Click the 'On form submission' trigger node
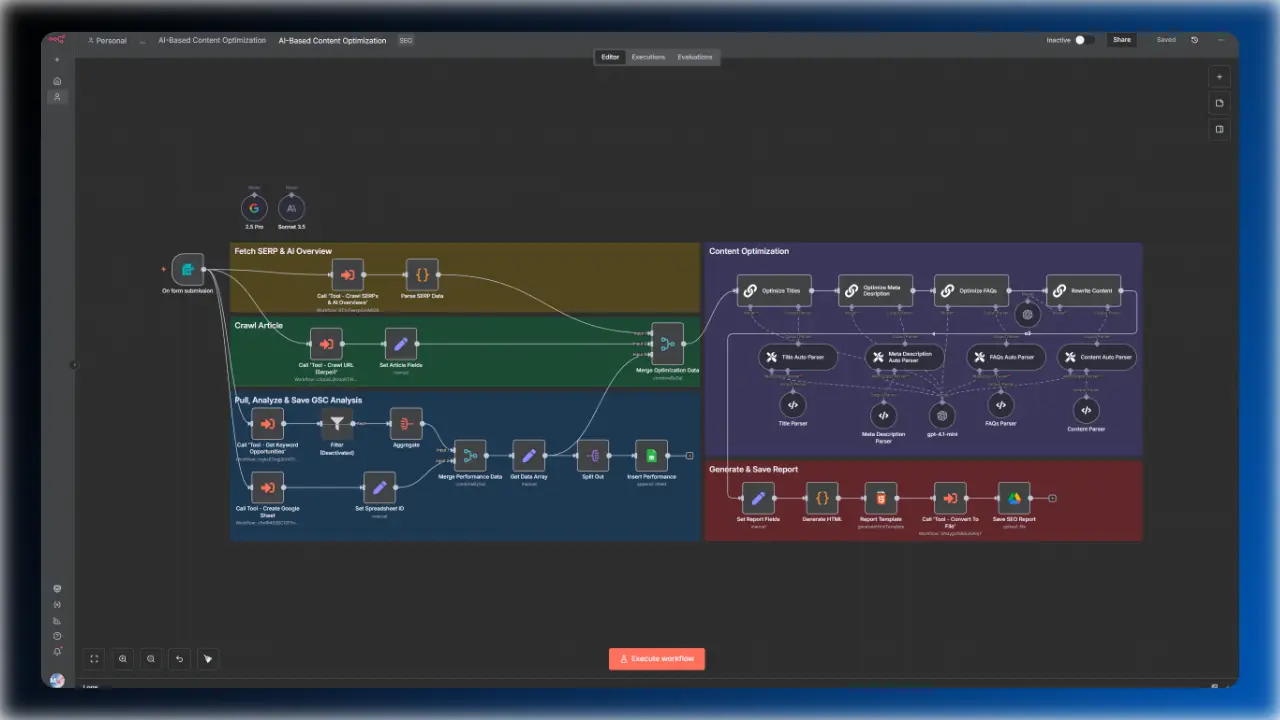 tap(187, 269)
